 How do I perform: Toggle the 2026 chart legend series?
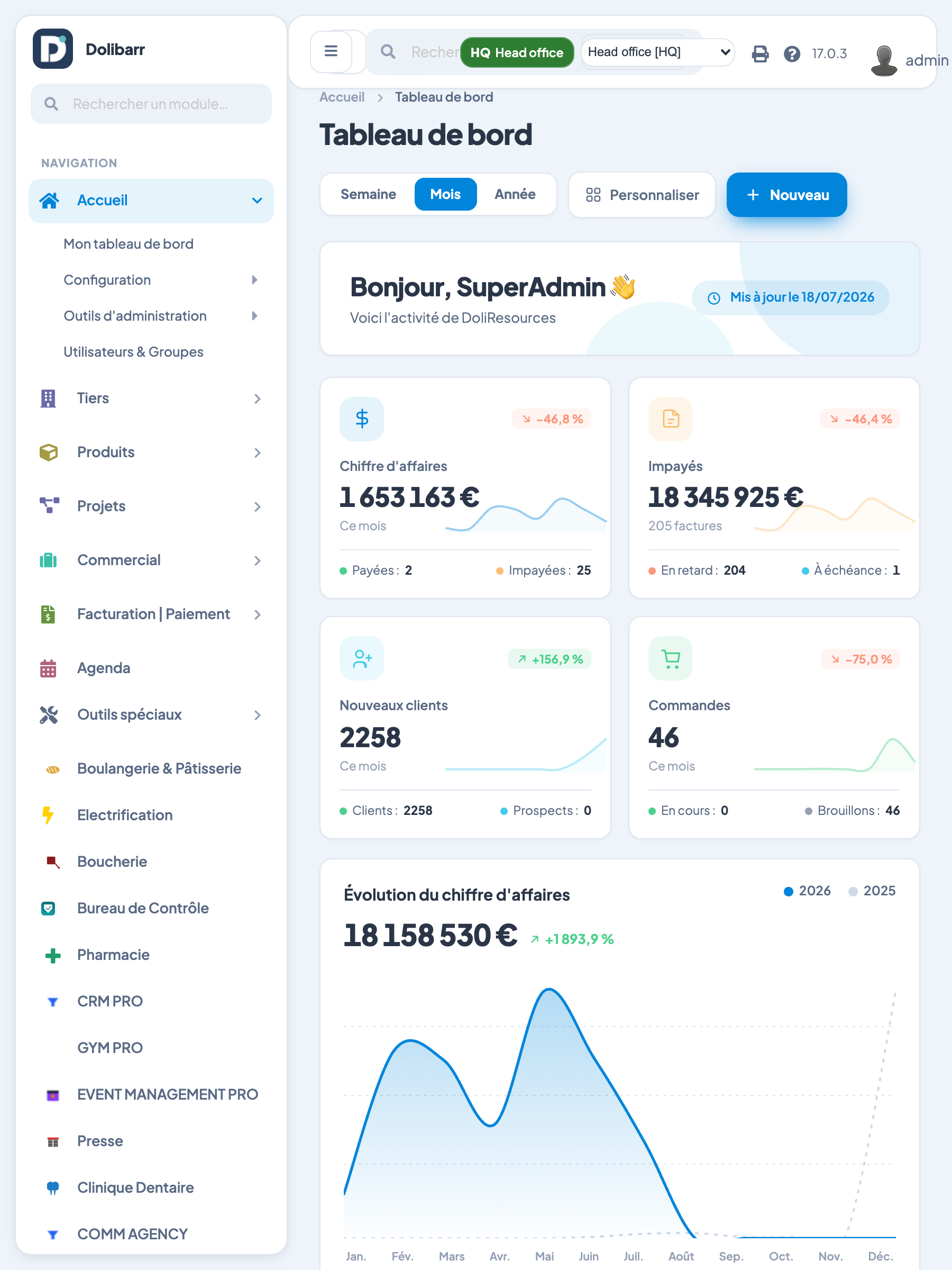coord(808,891)
